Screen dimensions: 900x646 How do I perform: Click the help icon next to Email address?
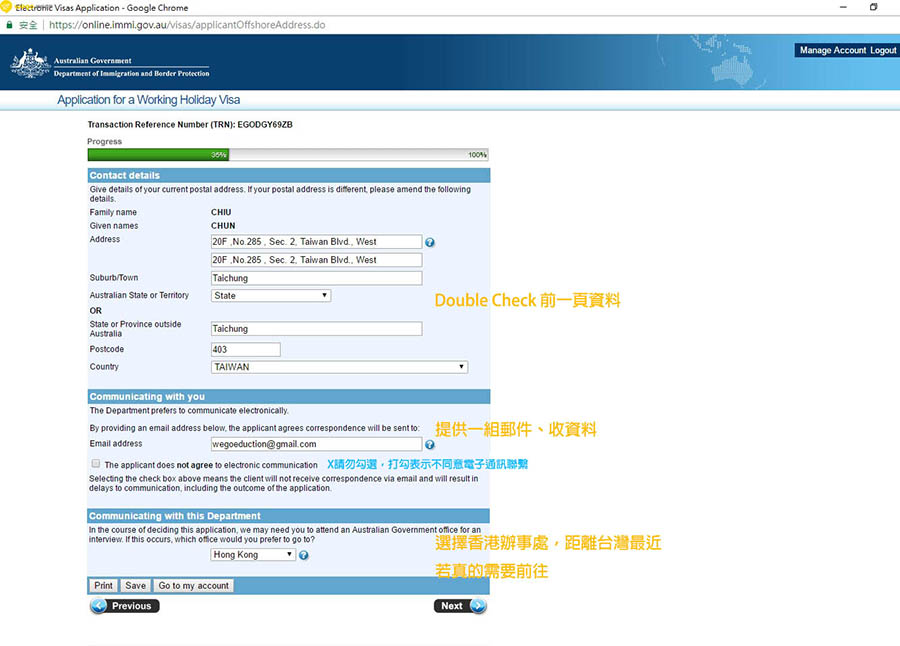(x=430, y=445)
